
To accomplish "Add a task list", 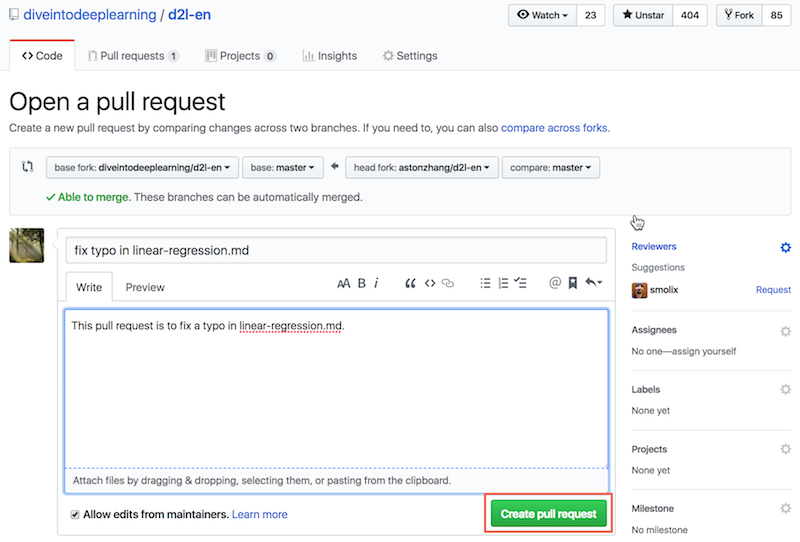I will pos(520,283).
